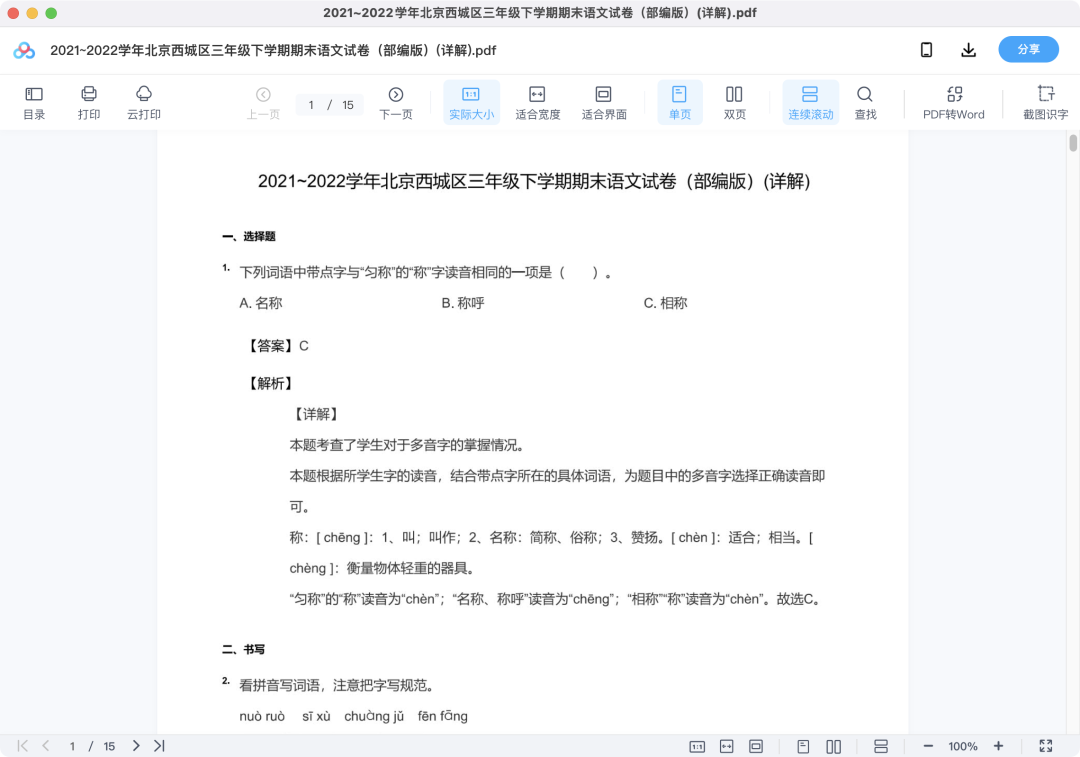Click the download icon in header
The height and width of the screenshot is (757, 1080).
click(968, 50)
